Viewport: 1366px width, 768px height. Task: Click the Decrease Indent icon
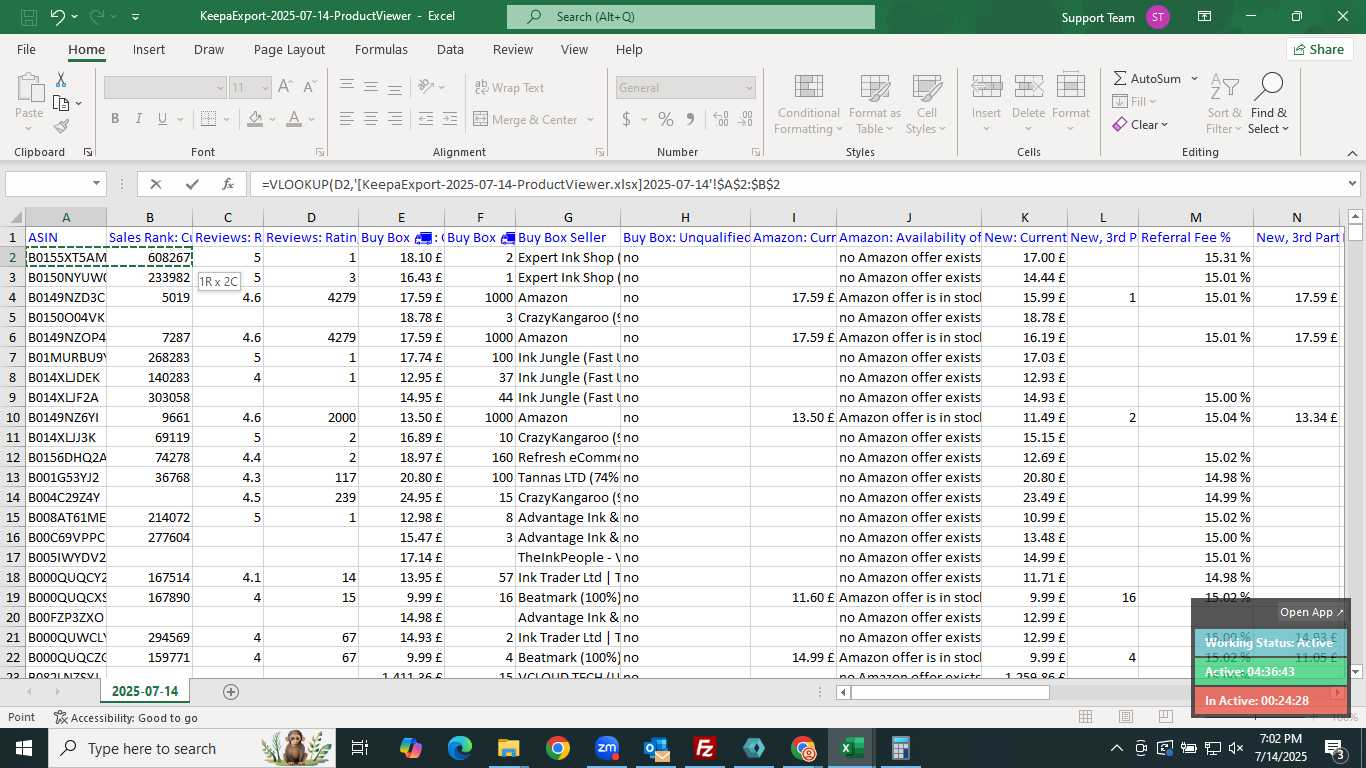tap(427, 119)
